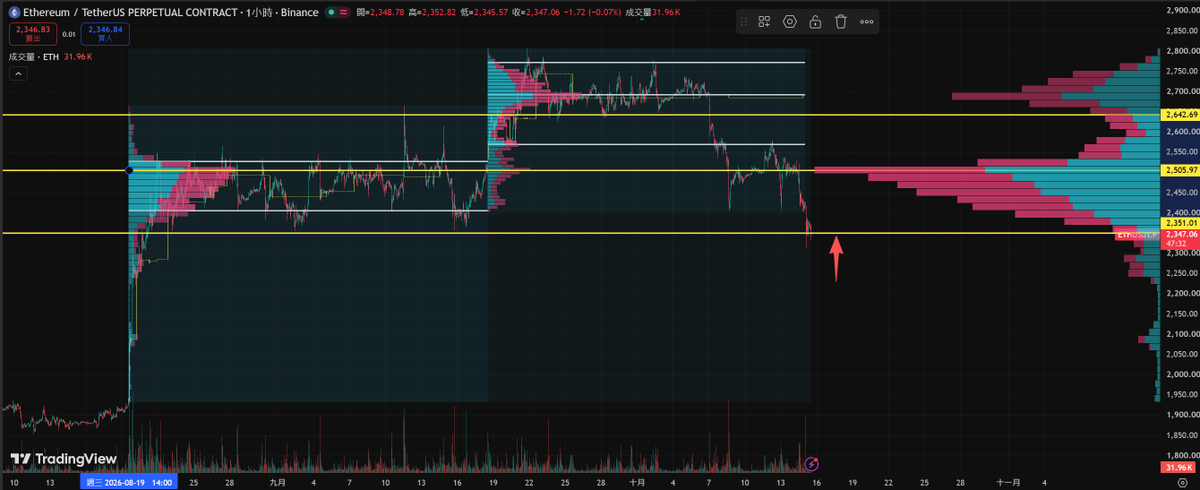This screenshot has height=490, width=1200.
Task: Click the yellow 2,351.01 price label
Action: tap(1180, 222)
